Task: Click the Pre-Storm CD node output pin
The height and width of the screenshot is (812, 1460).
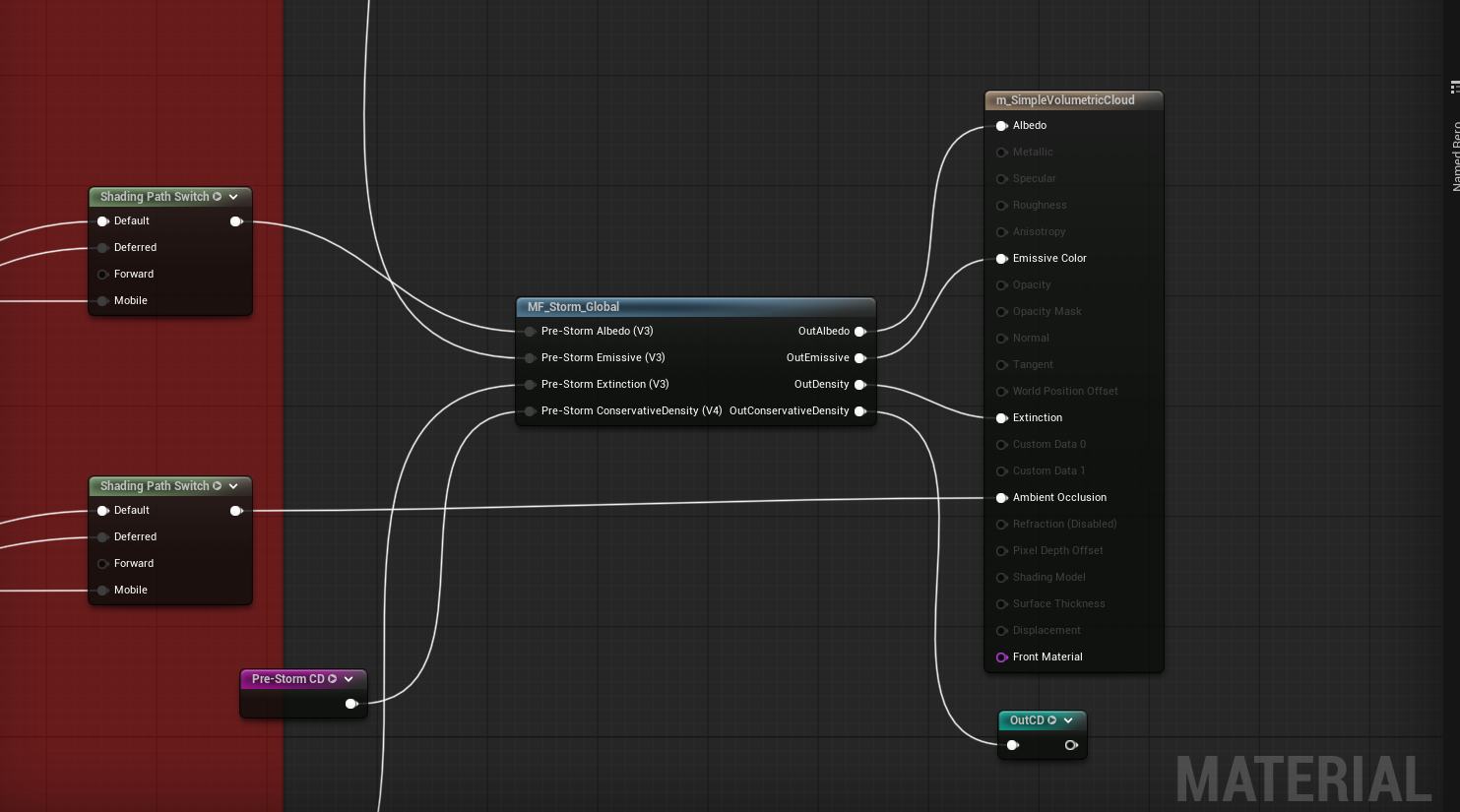Action: point(351,704)
